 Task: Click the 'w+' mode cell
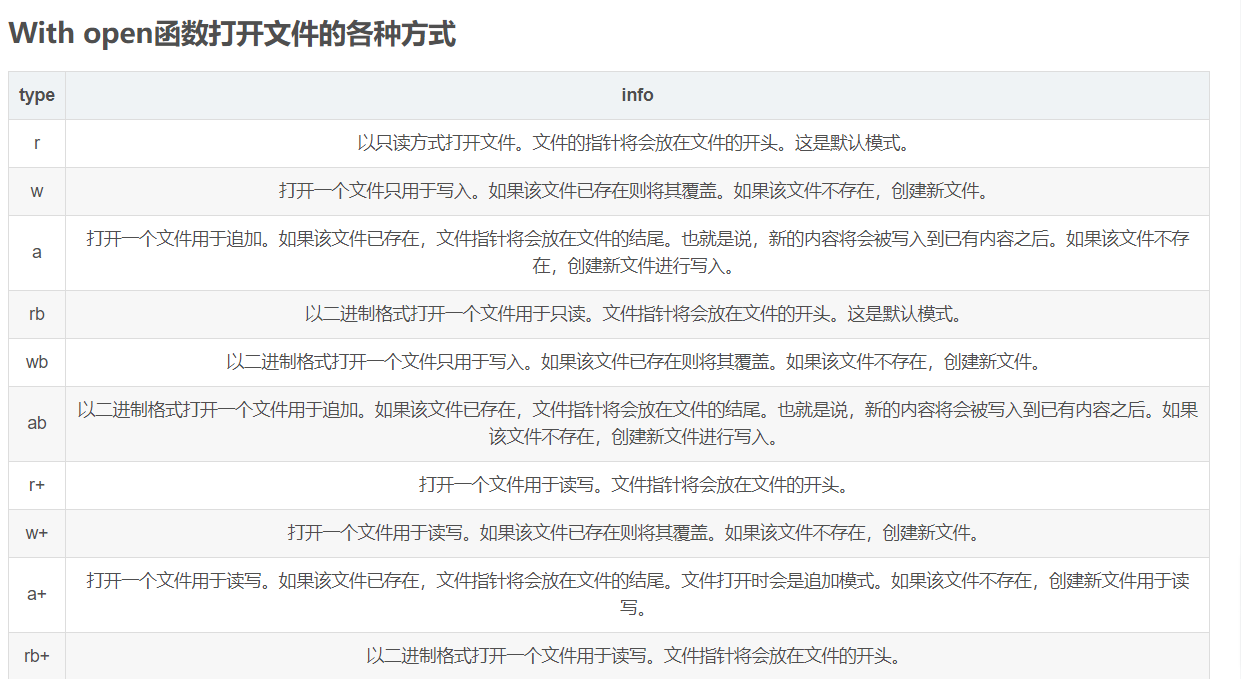point(36,533)
